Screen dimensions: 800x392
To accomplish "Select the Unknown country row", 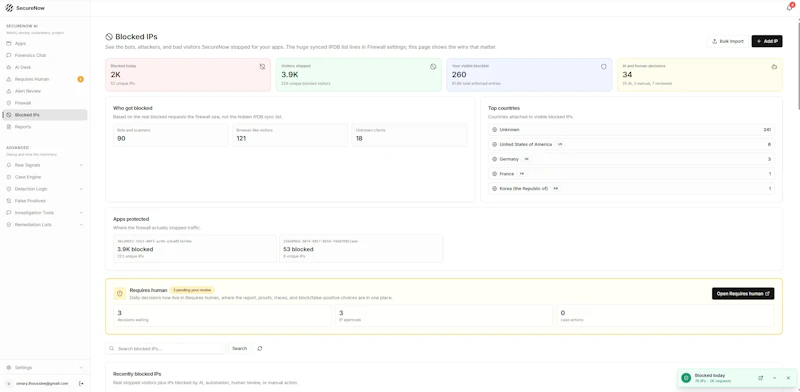I will (632, 130).
